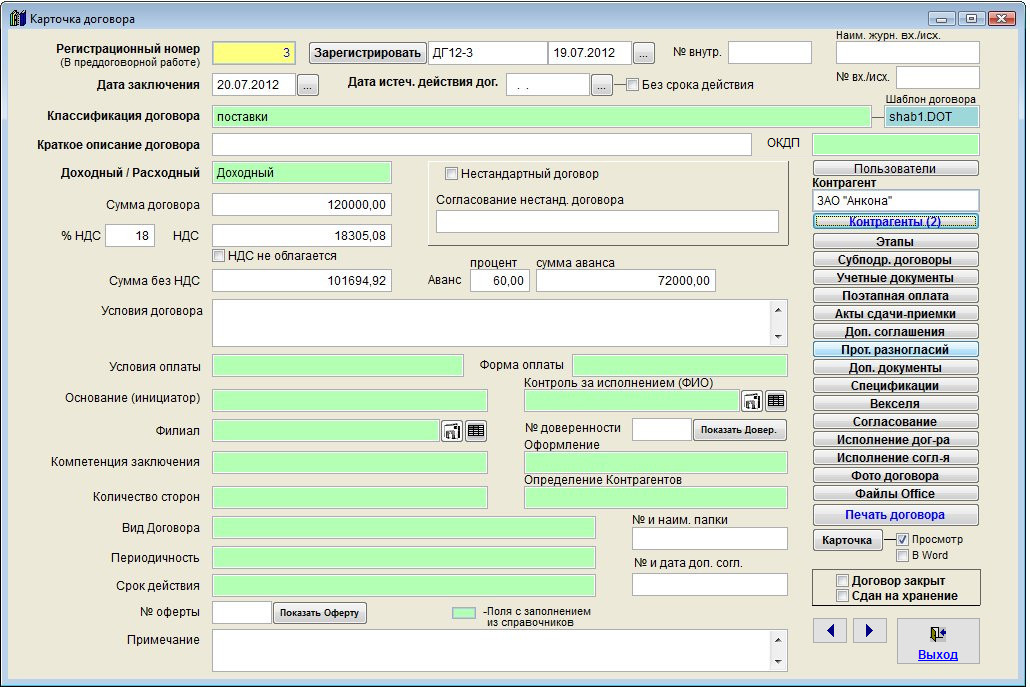The width and height of the screenshot is (1030, 687).
Task: Check the Нестандартный договор checkbox
Action: click(x=451, y=174)
